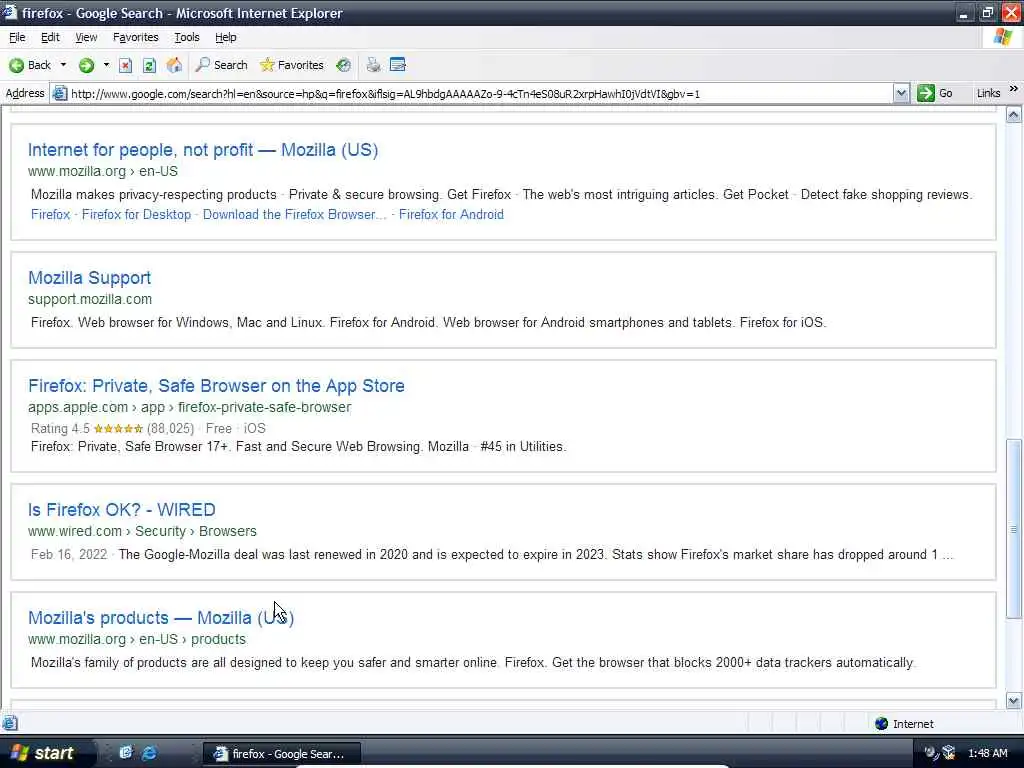This screenshot has height=768, width=1024.
Task: Refresh the page with green arrows icon
Action: pyautogui.click(x=149, y=65)
